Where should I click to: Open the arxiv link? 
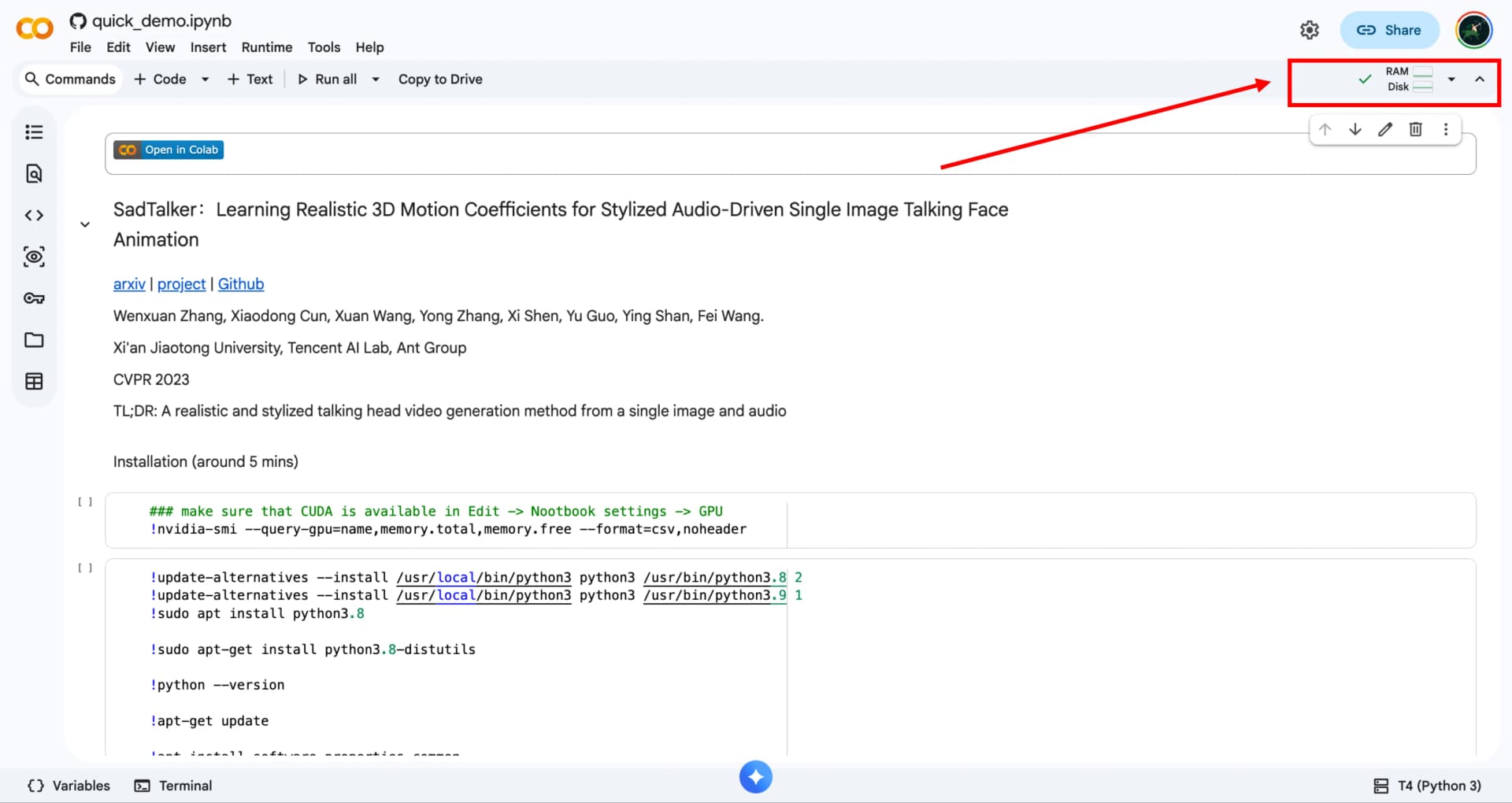coord(129,284)
